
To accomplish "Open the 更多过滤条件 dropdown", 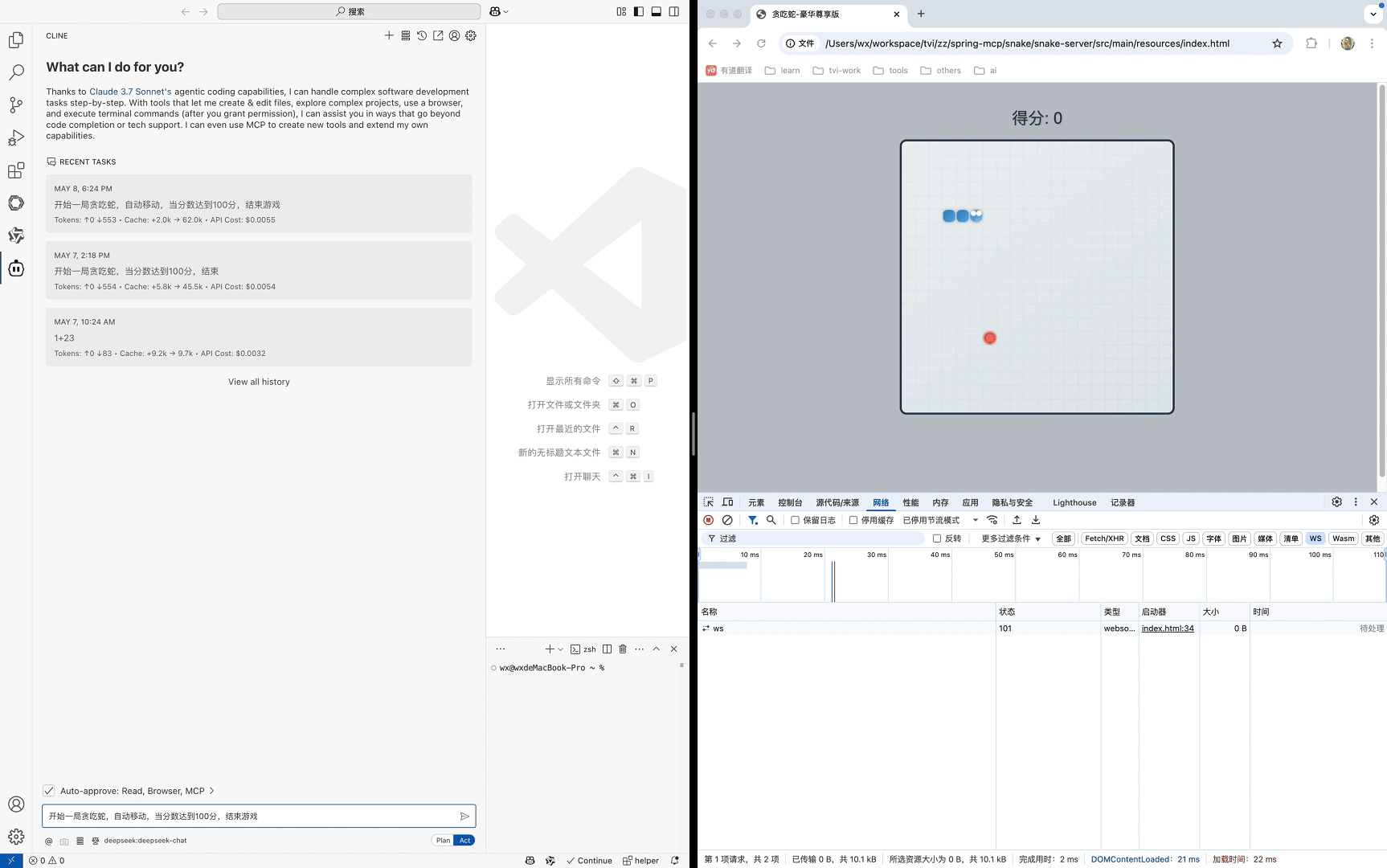I will [x=1010, y=538].
